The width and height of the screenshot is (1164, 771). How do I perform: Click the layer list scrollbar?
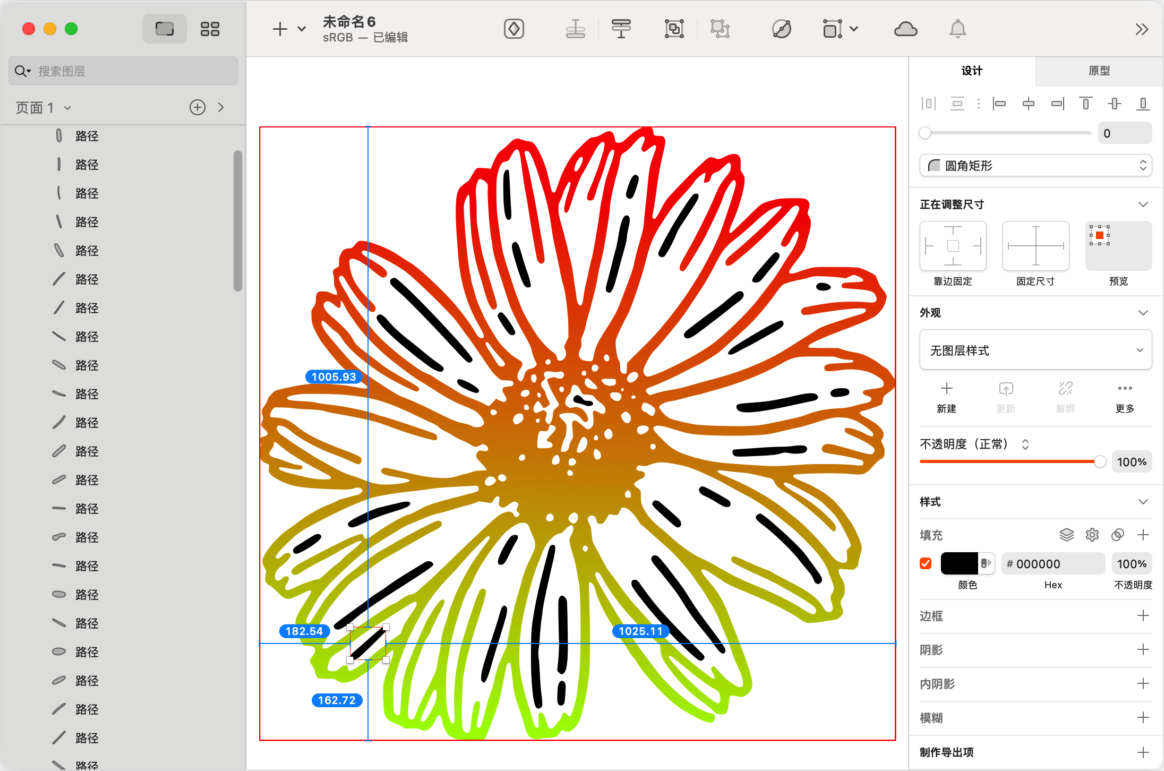[238, 220]
